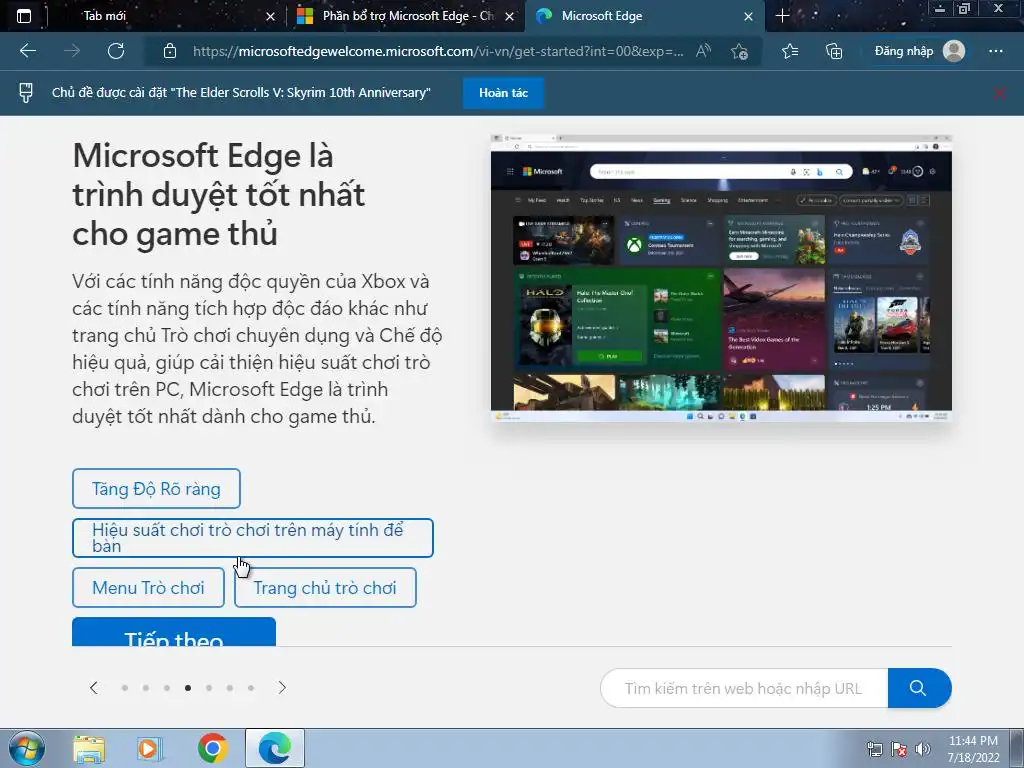Go to previous carousel slide
Viewport: 1024px width, 768px height.
94,688
